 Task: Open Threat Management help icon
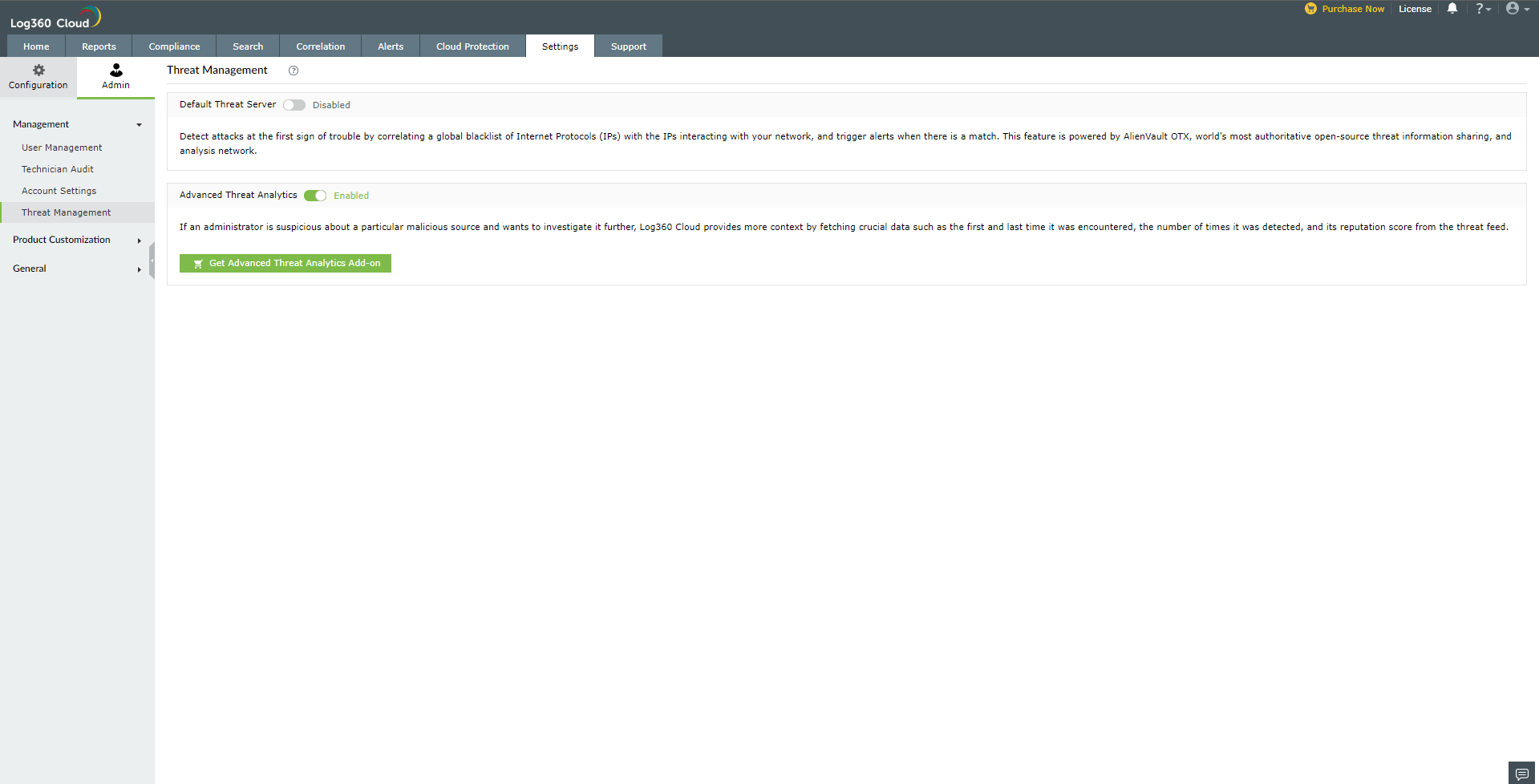point(294,71)
